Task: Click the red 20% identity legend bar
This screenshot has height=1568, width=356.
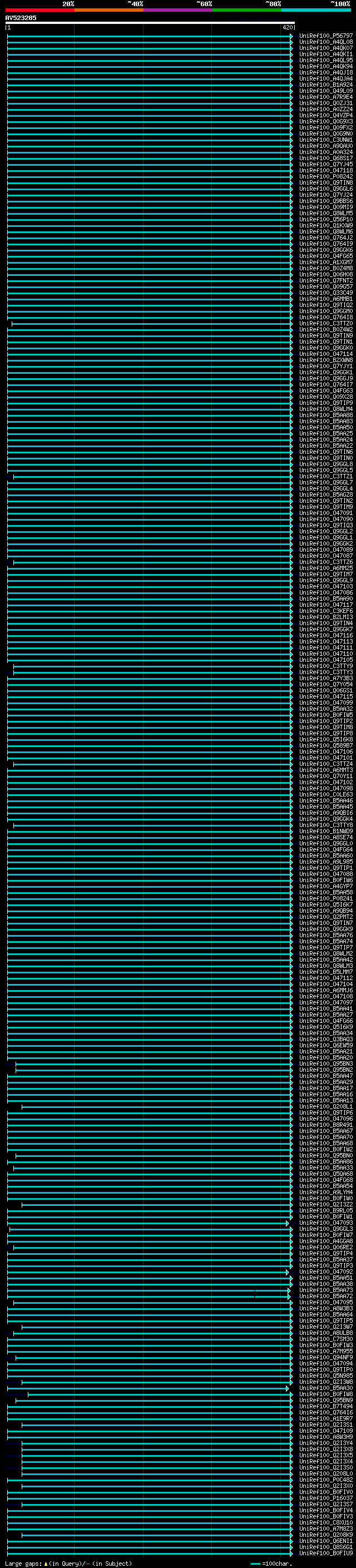Action: click(x=39, y=10)
